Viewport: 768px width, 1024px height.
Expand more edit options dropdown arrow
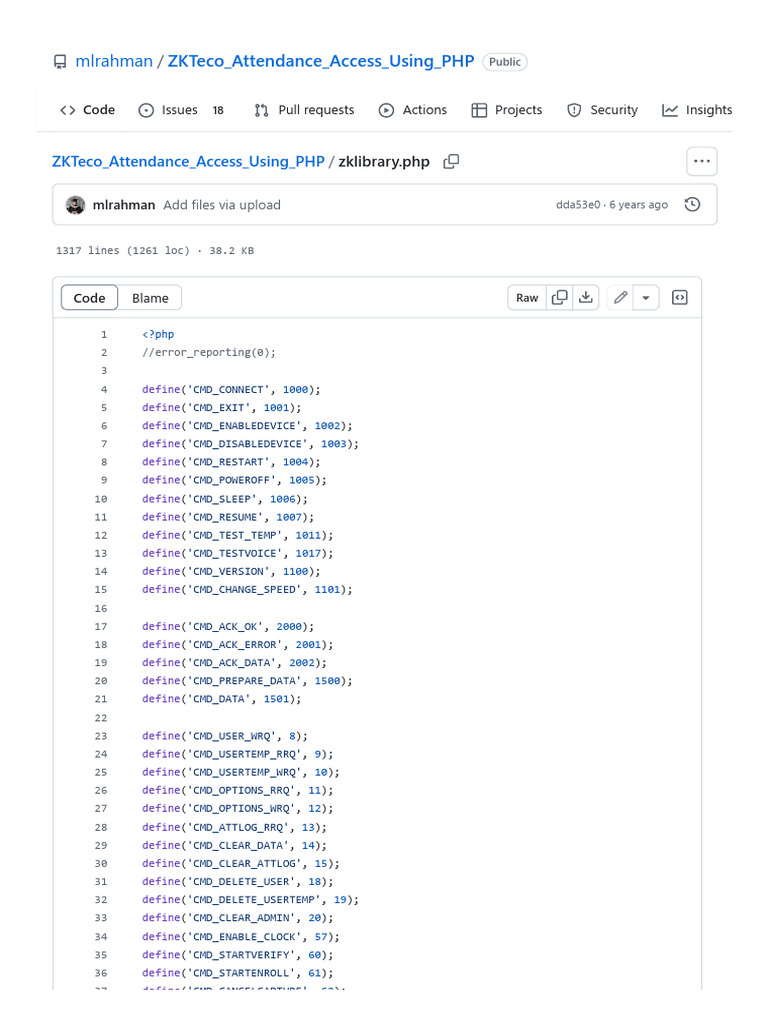(x=646, y=297)
